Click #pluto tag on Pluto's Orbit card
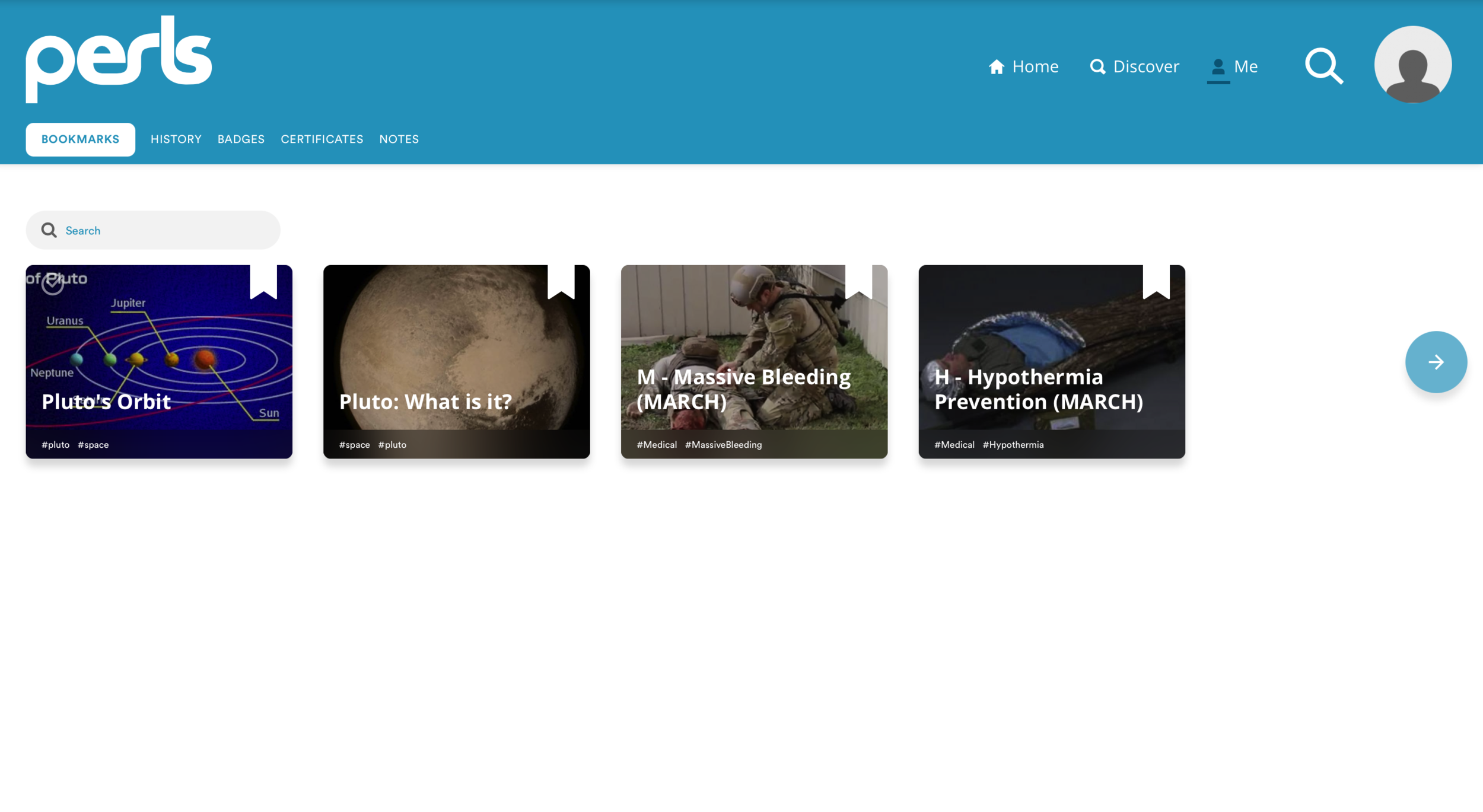This screenshot has height=812, width=1483. click(56, 445)
